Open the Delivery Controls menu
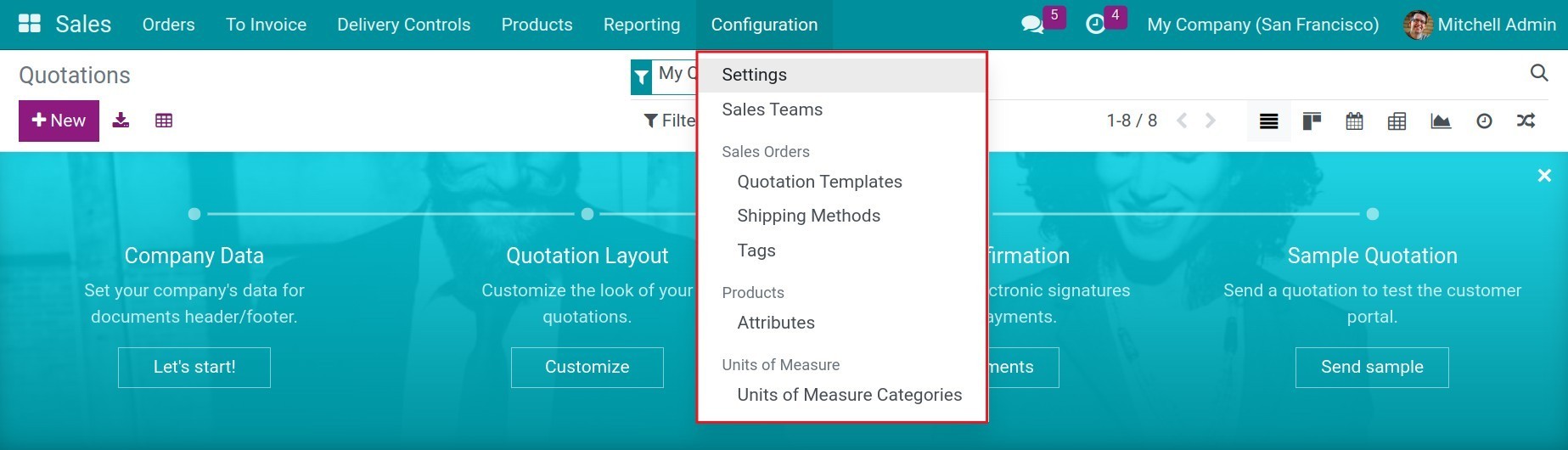1568x450 pixels. click(404, 25)
